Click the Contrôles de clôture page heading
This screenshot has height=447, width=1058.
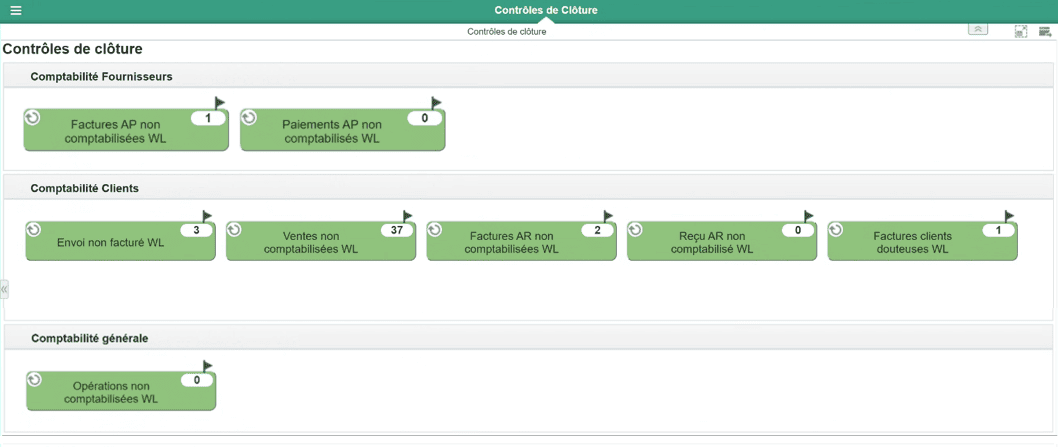(x=72, y=49)
